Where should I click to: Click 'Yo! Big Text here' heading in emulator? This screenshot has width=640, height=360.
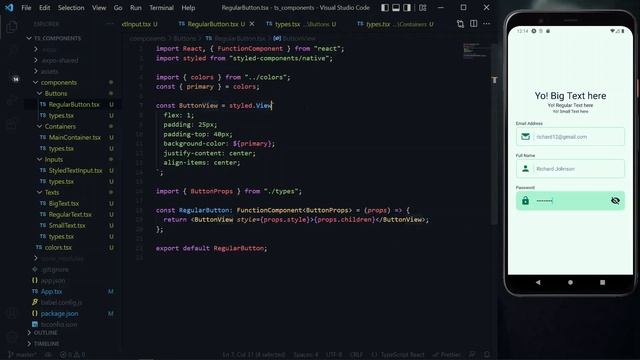click(x=570, y=96)
